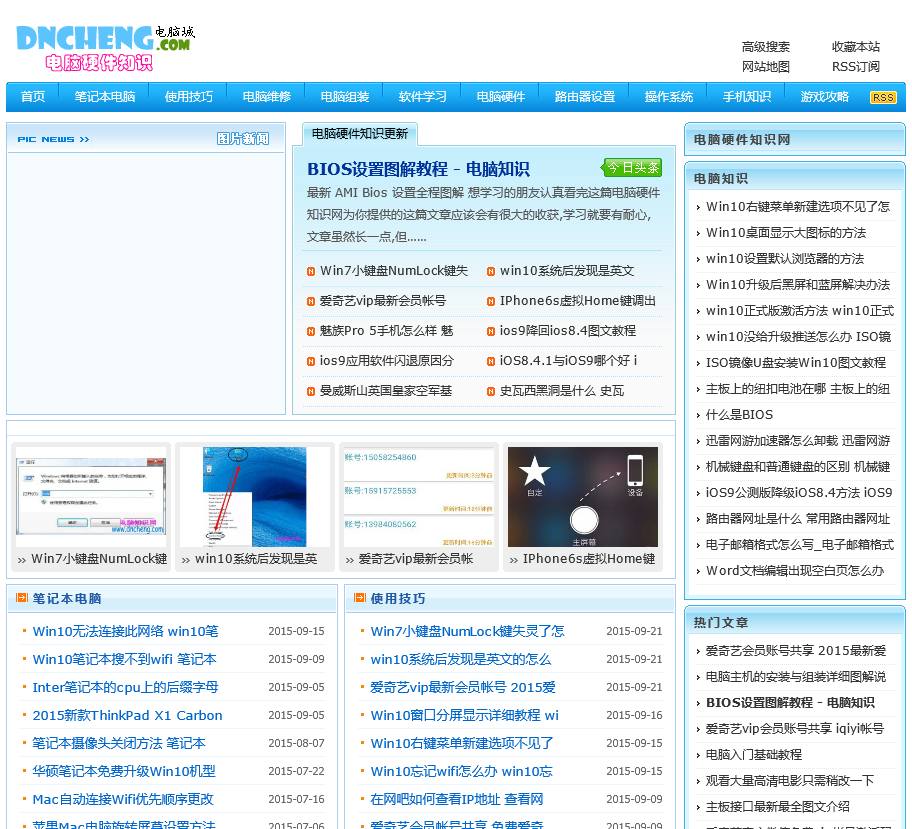
Task: Click bullet icon before Win7小键盘NumLock键失 headline
Action: [311, 271]
